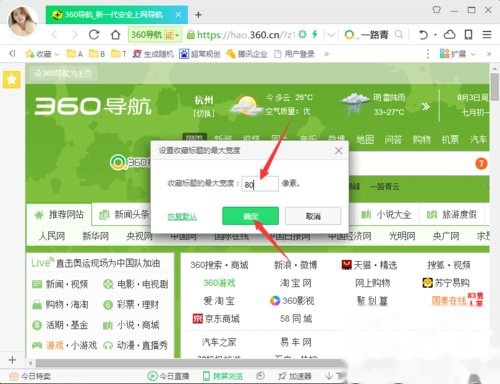Click the browser back arrow
Screen dimensions: 500x384
pyautogui.click(x=54, y=34)
